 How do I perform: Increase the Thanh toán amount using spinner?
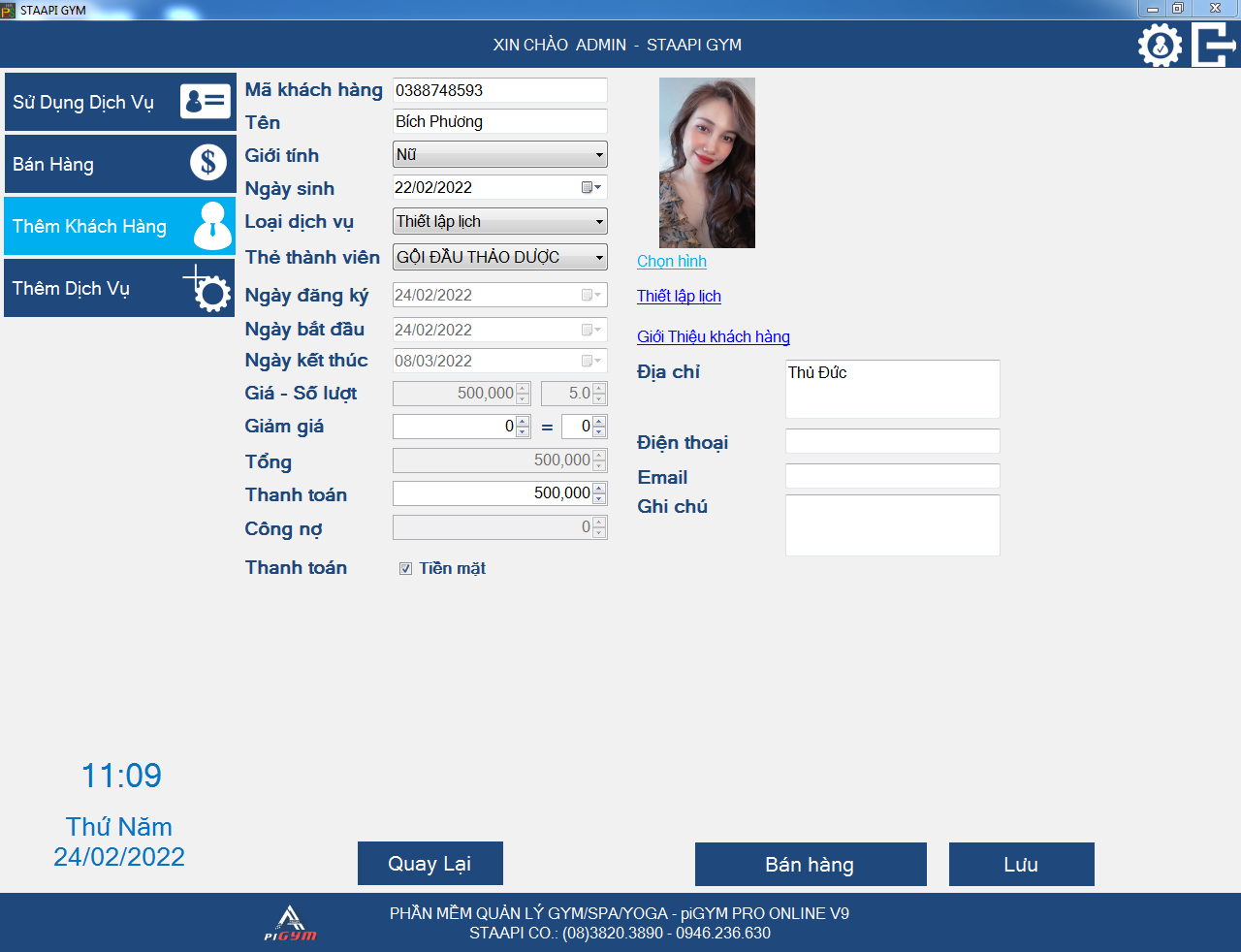[x=599, y=489]
